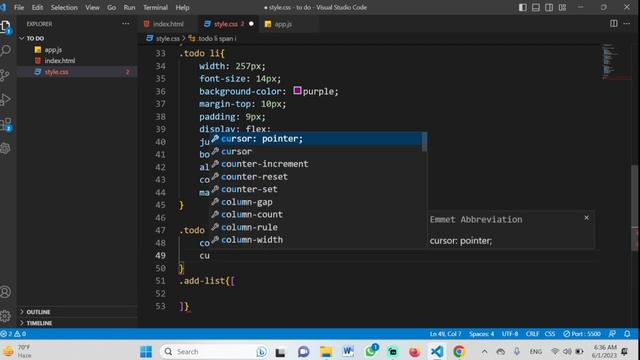Open Run and Debug view
Screen dimensions: 640x360
6,100
